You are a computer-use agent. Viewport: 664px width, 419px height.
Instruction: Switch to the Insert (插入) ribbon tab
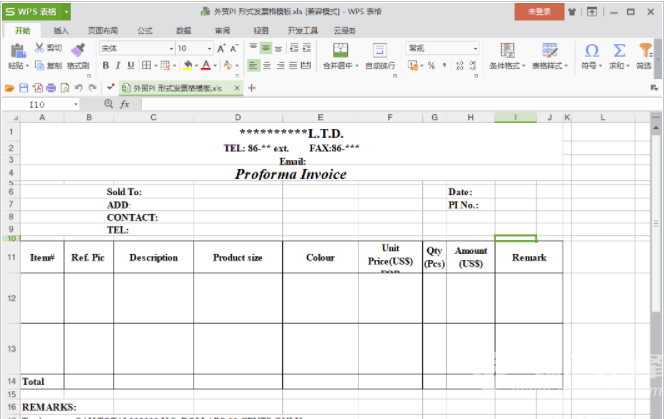tap(61, 31)
